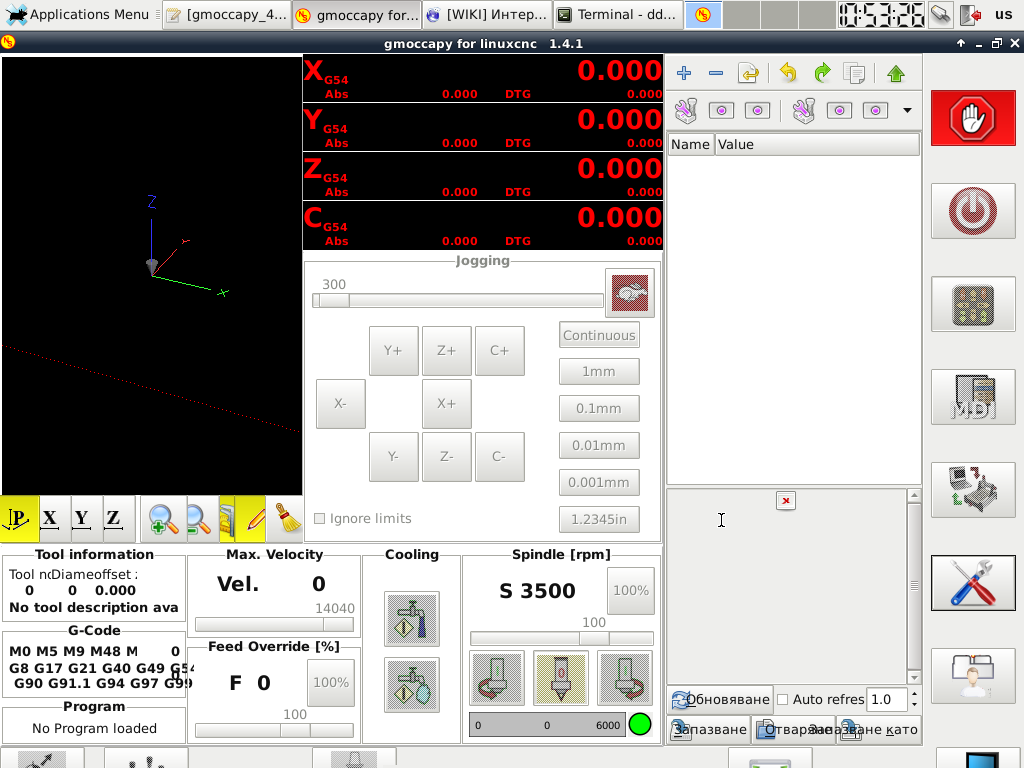Select 0.1mm jog increment

(599, 408)
